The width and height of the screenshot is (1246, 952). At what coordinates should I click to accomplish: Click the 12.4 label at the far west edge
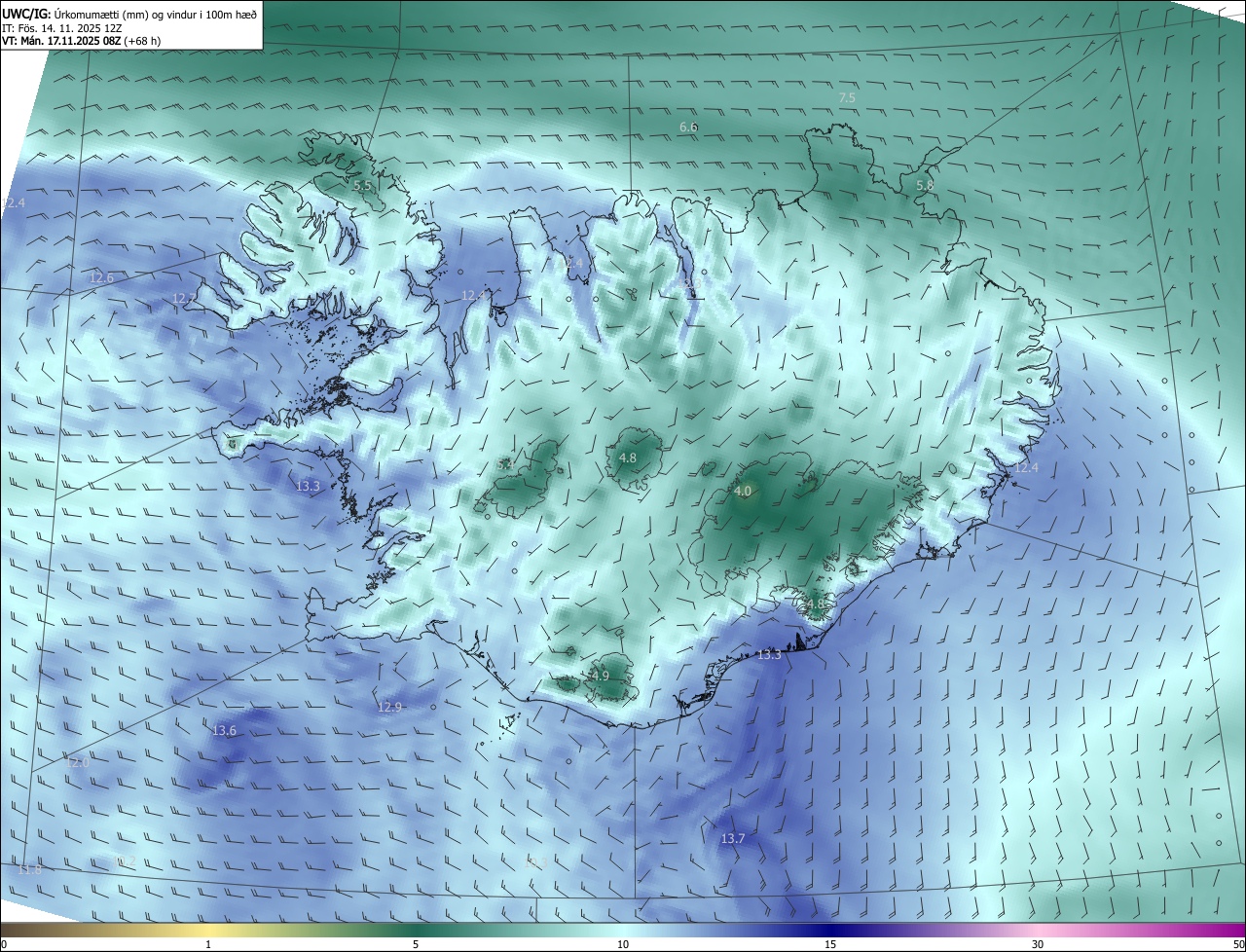pyautogui.click(x=14, y=202)
